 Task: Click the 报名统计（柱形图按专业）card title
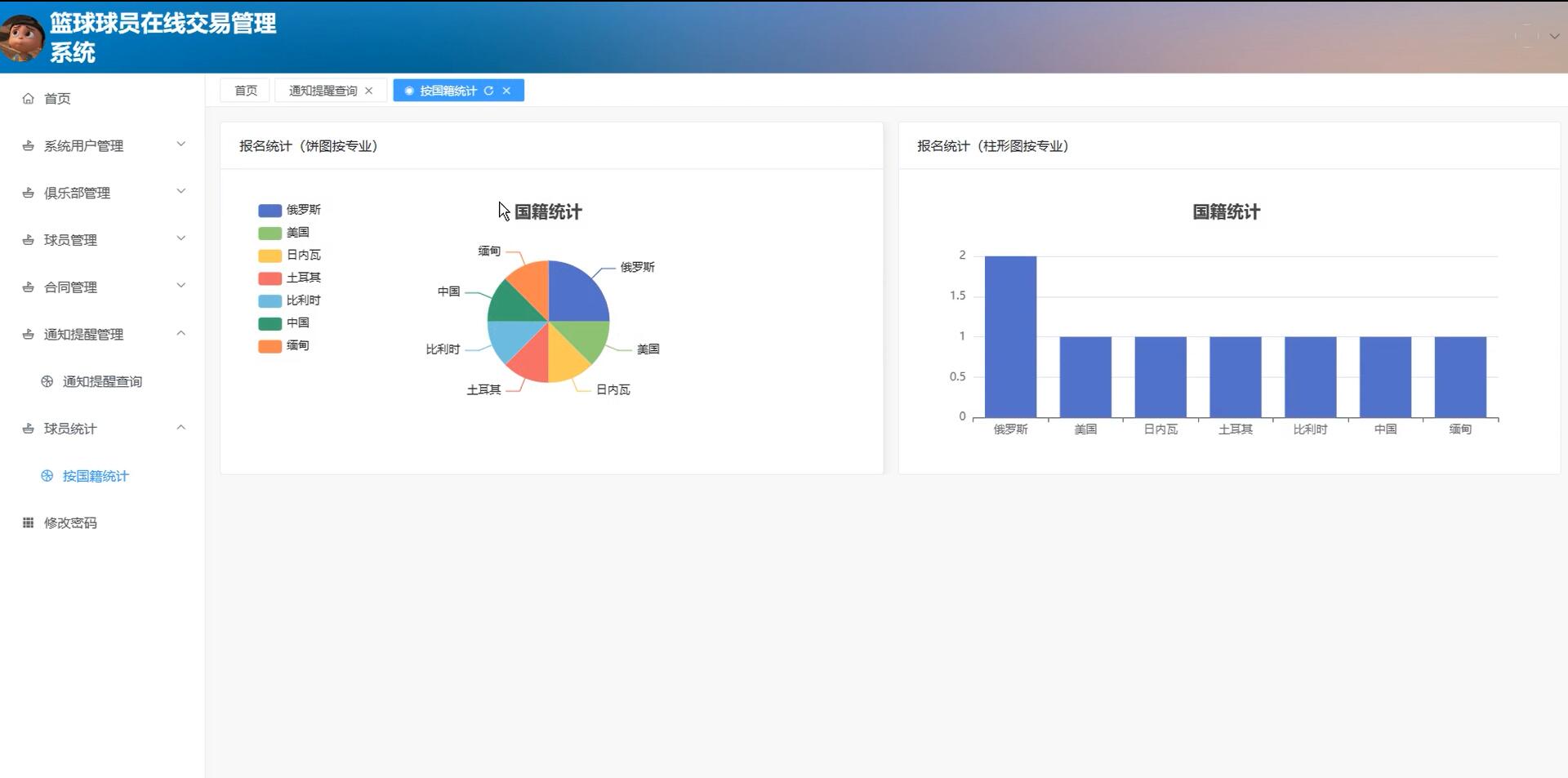(x=993, y=146)
